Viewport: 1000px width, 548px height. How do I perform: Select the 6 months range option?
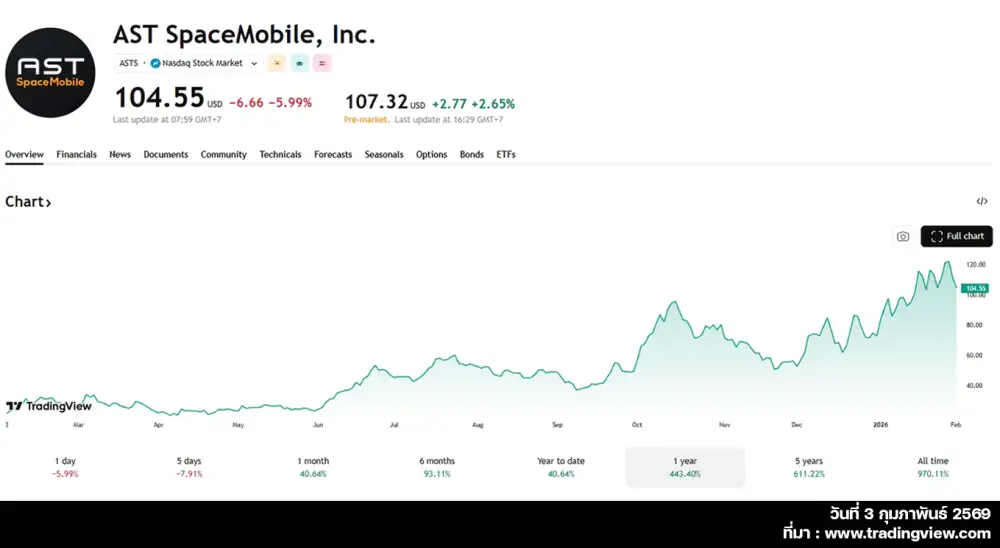[x=436, y=467]
